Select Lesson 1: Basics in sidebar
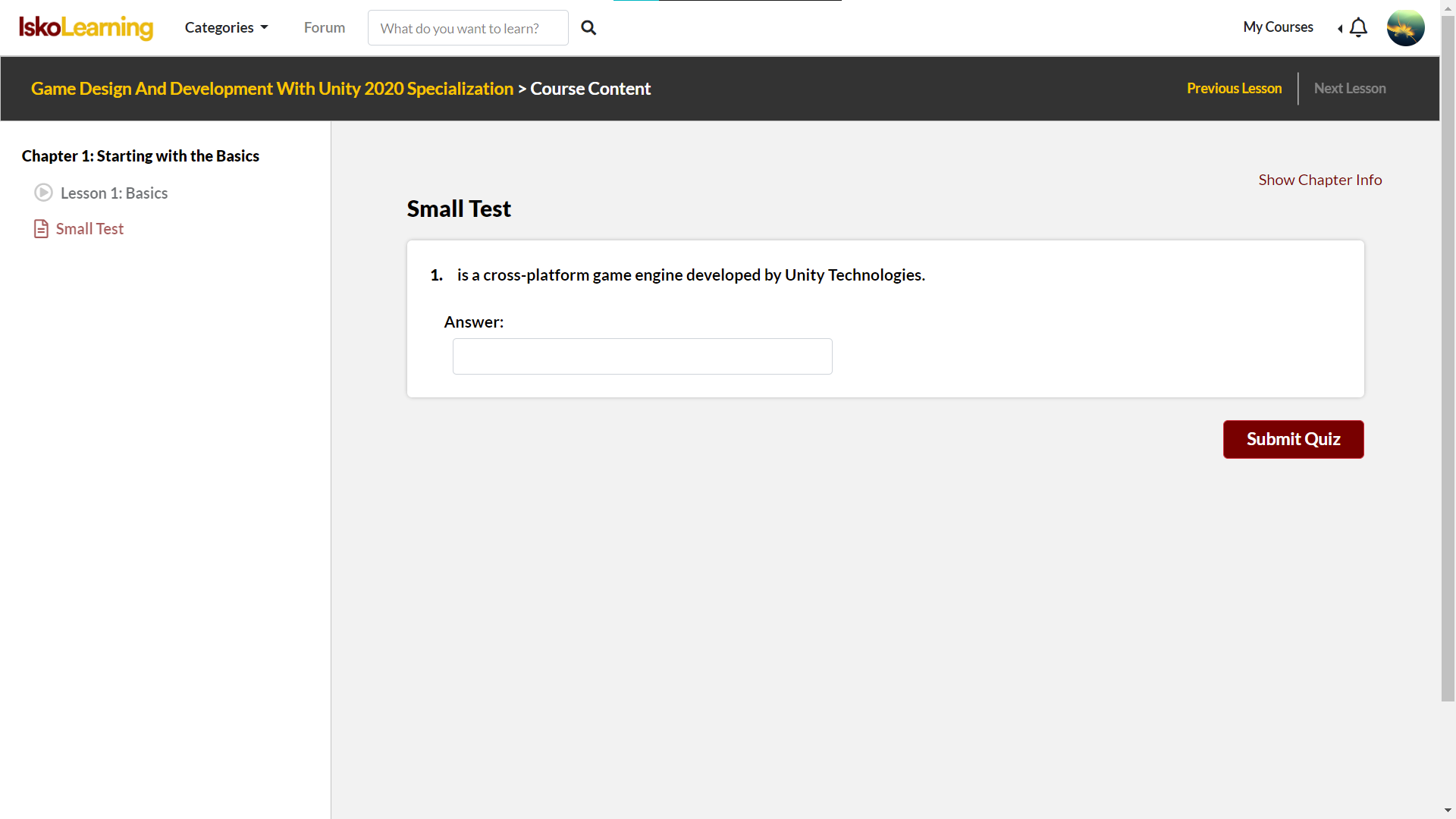Image resolution: width=1456 pixels, height=819 pixels. coord(114,193)
